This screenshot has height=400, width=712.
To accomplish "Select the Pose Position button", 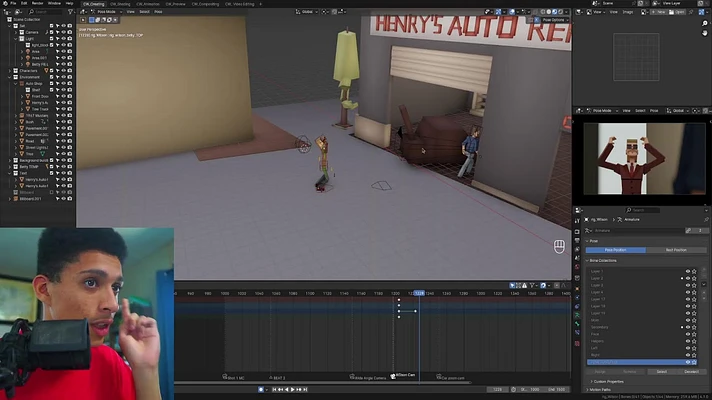I will [615, 250].
